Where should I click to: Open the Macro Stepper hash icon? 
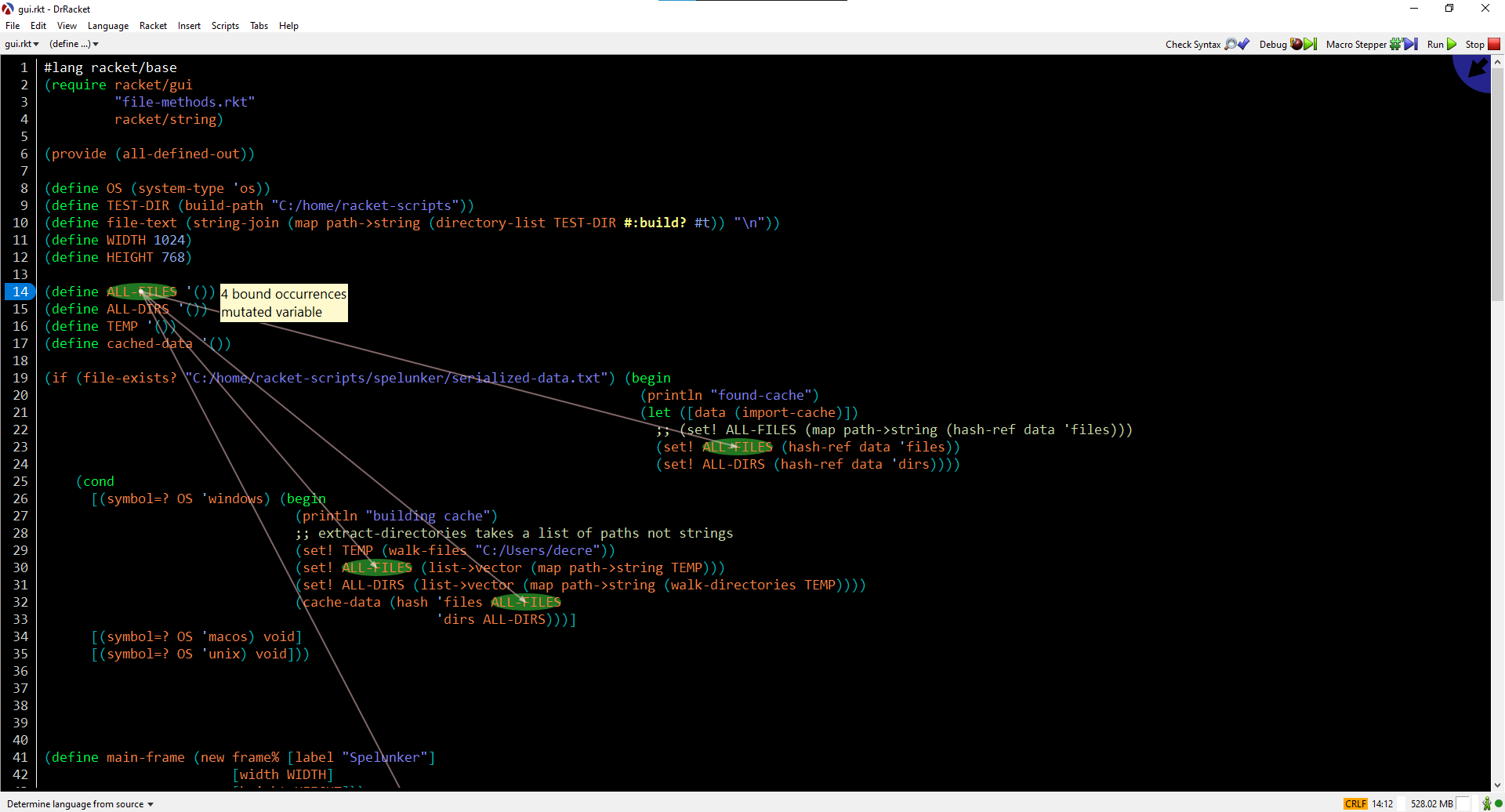[x=1395, y=45]
